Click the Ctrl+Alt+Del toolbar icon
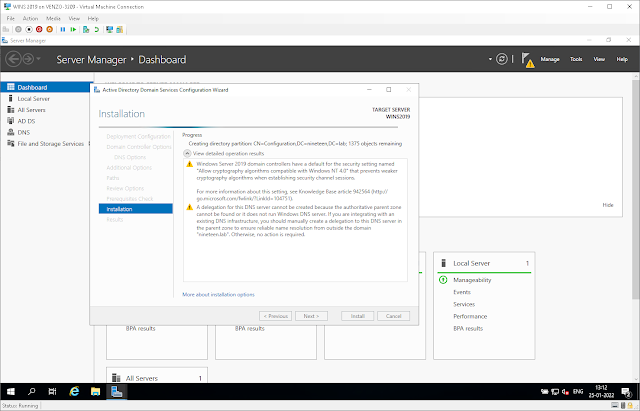The height and width of the screenshot is (411, 640). (6, 29)
